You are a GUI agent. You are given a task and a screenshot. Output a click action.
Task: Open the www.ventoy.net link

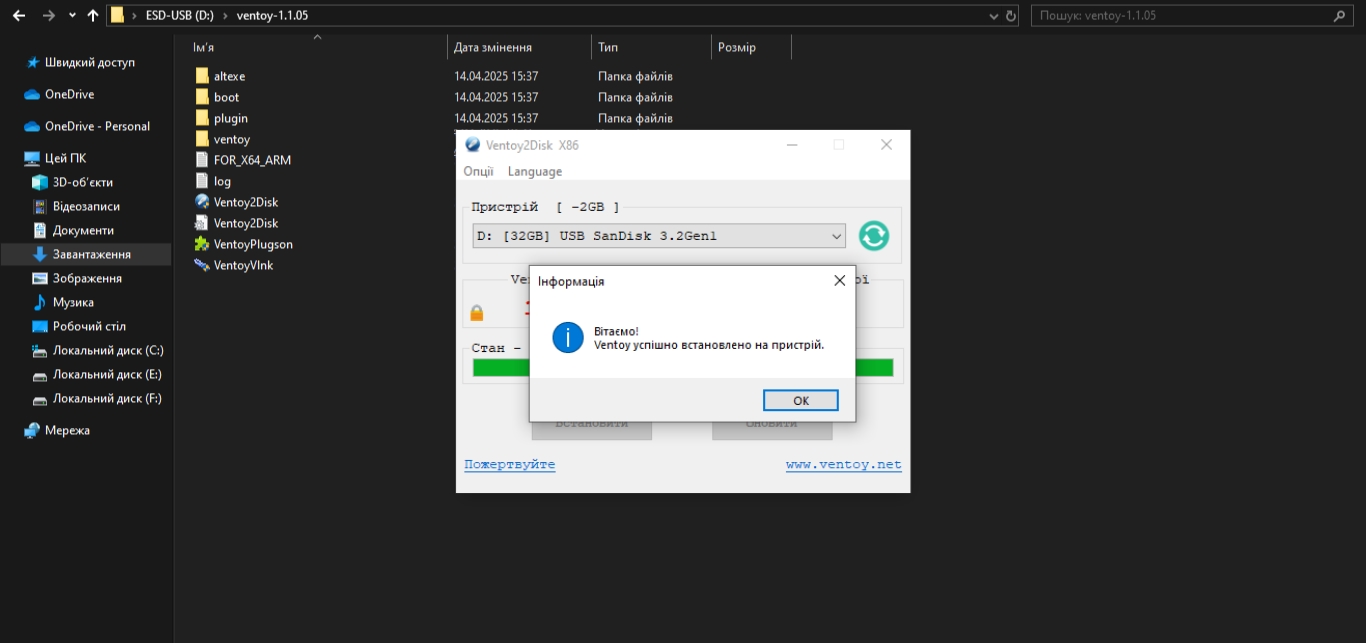click(844, 465)
